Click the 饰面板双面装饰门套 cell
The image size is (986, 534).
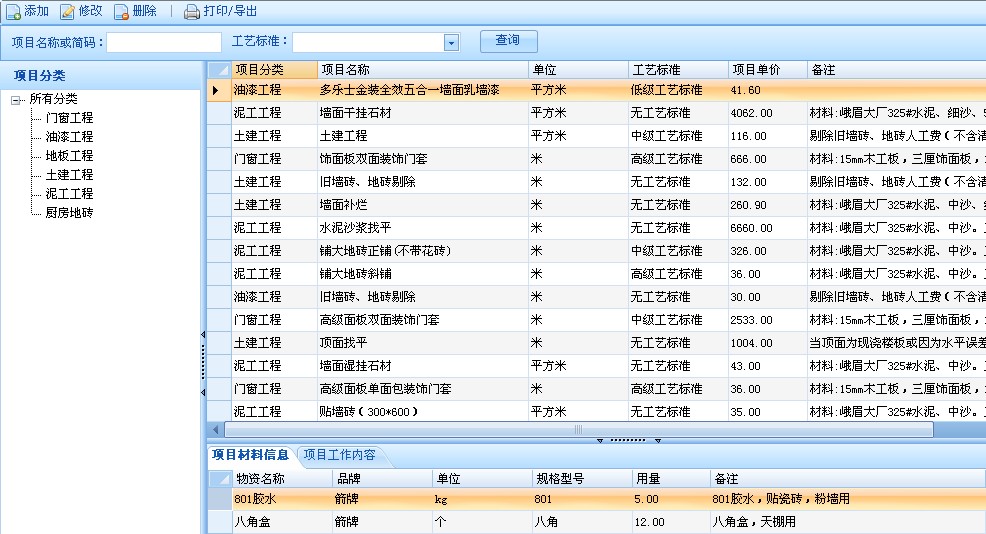pyautogui.click(x=423, y=159)
